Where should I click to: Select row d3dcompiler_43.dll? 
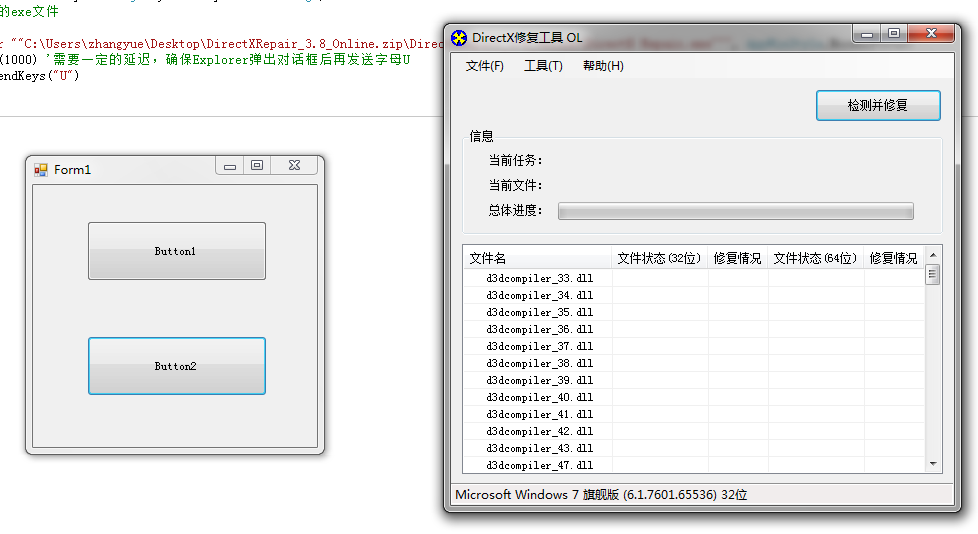pyautogui.click(x=694, y=448)
